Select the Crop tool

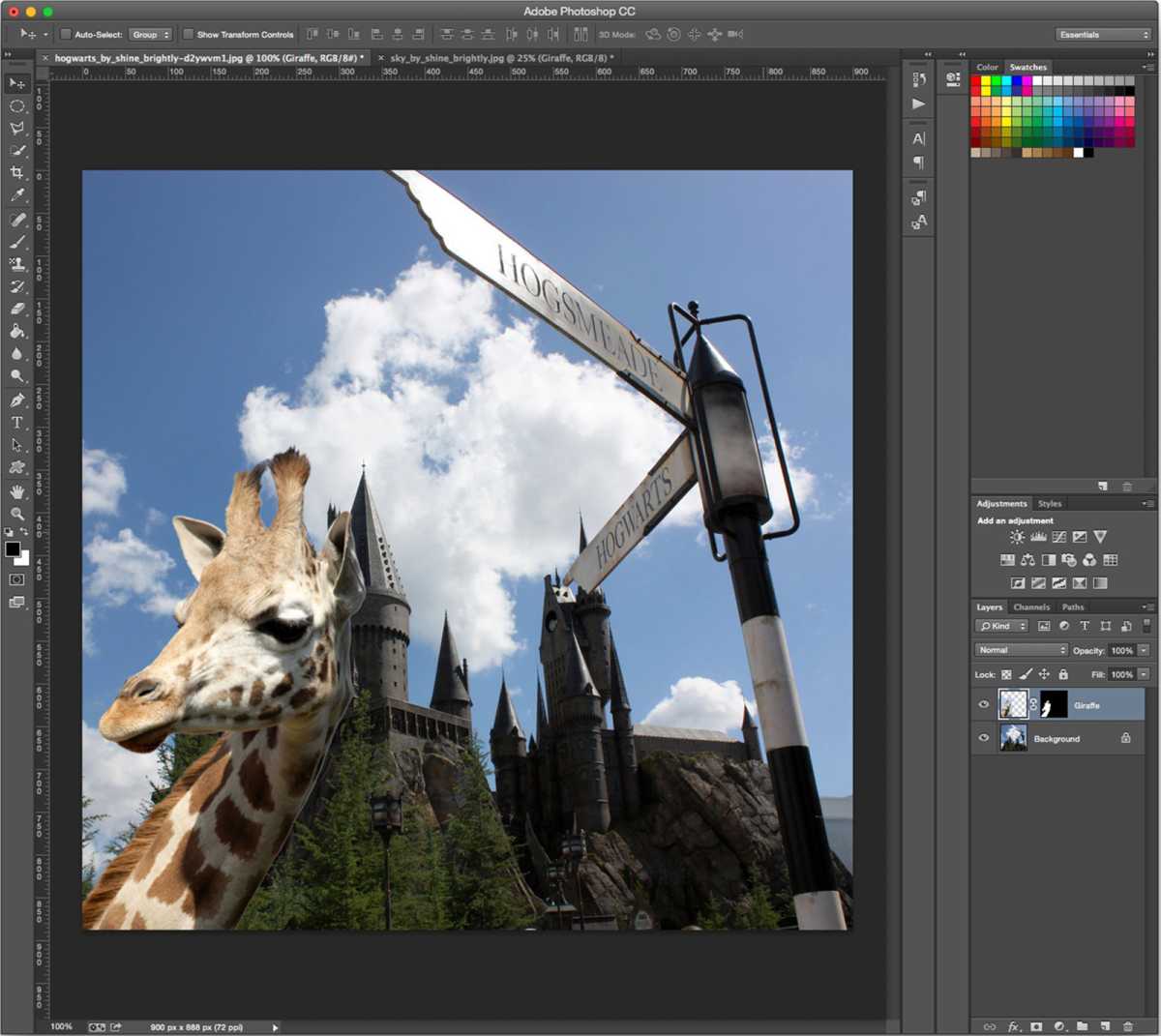click(17, 172)
